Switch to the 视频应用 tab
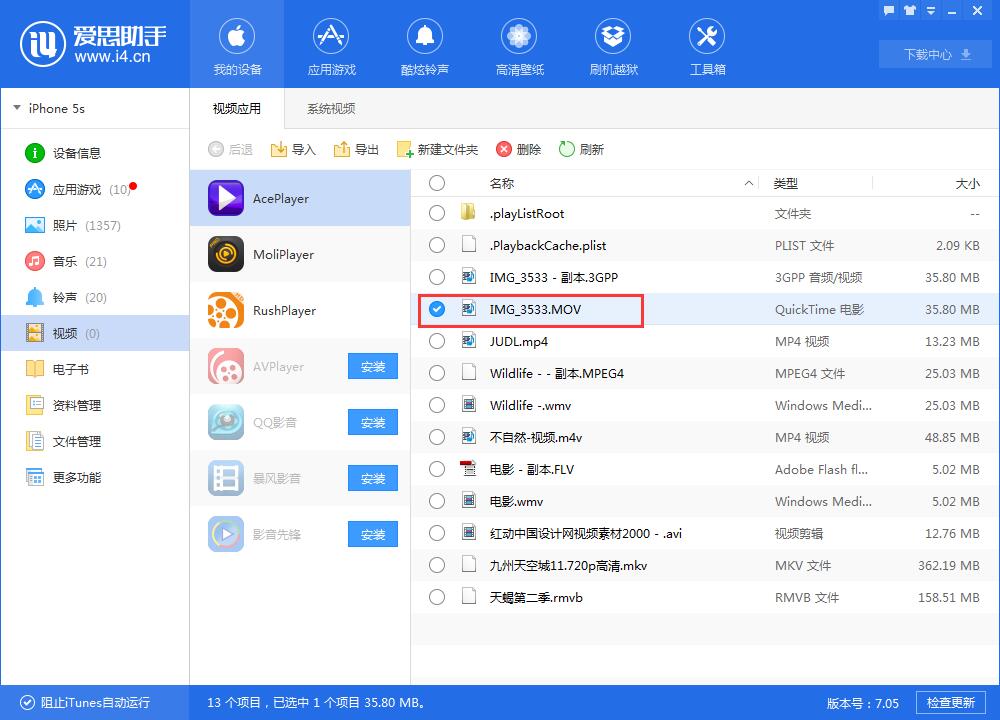 pos(236,108)
